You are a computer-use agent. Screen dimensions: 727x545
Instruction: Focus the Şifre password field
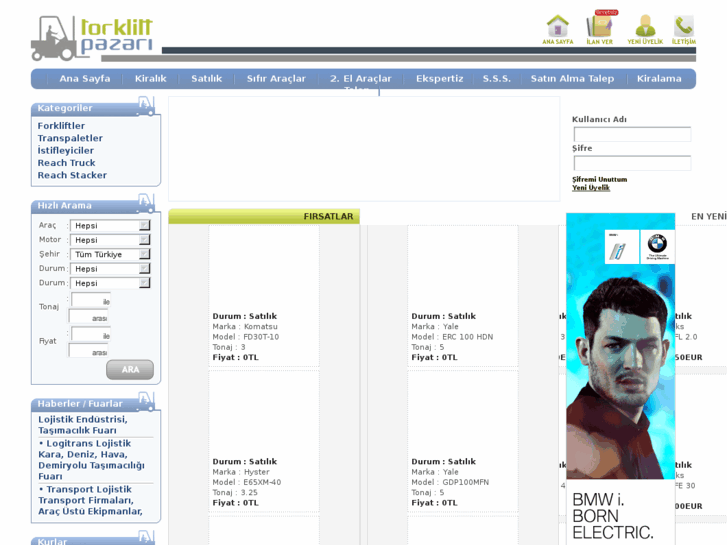click(x=632, y=163)
